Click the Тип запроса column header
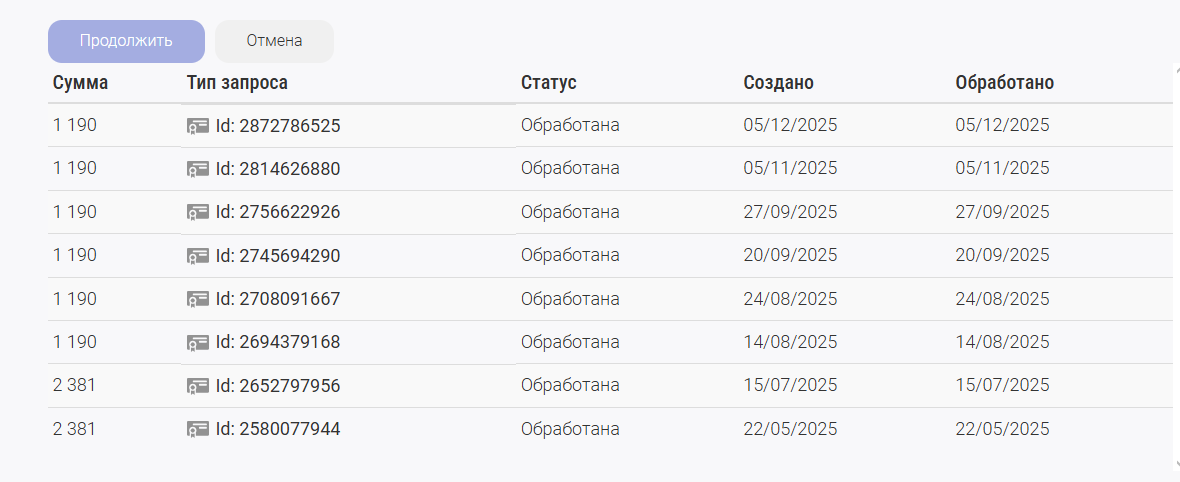The image size is (1180, 482). [x=237, y=83]
